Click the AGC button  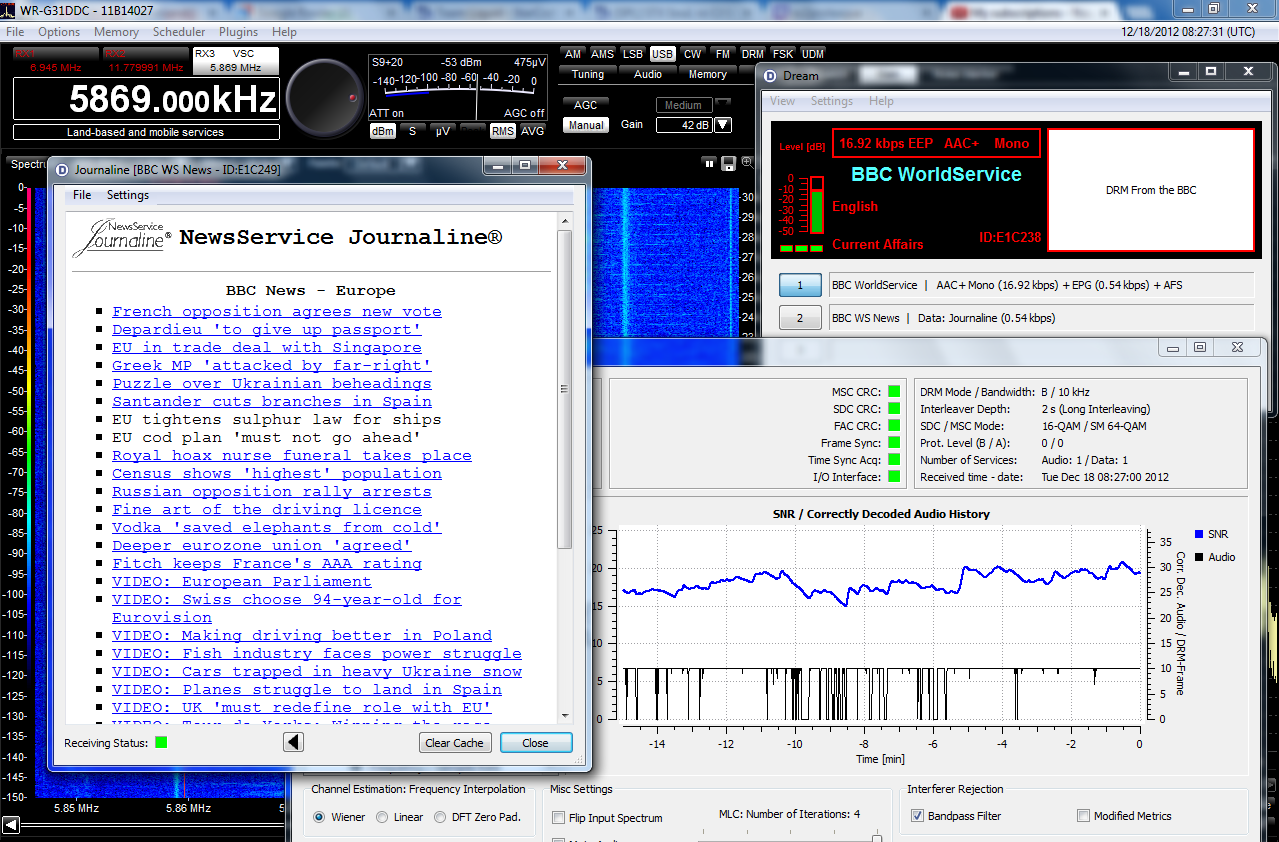[x=586, y=105]
